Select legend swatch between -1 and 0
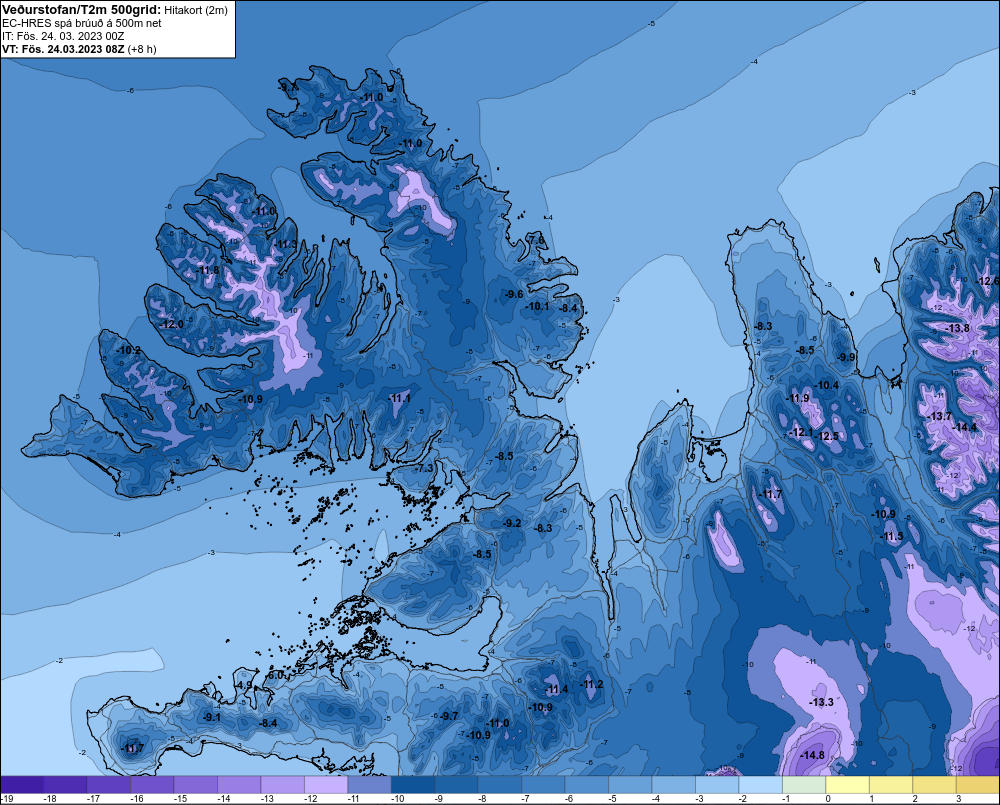This screenshot has height=805, width=1000. point(804,785)
